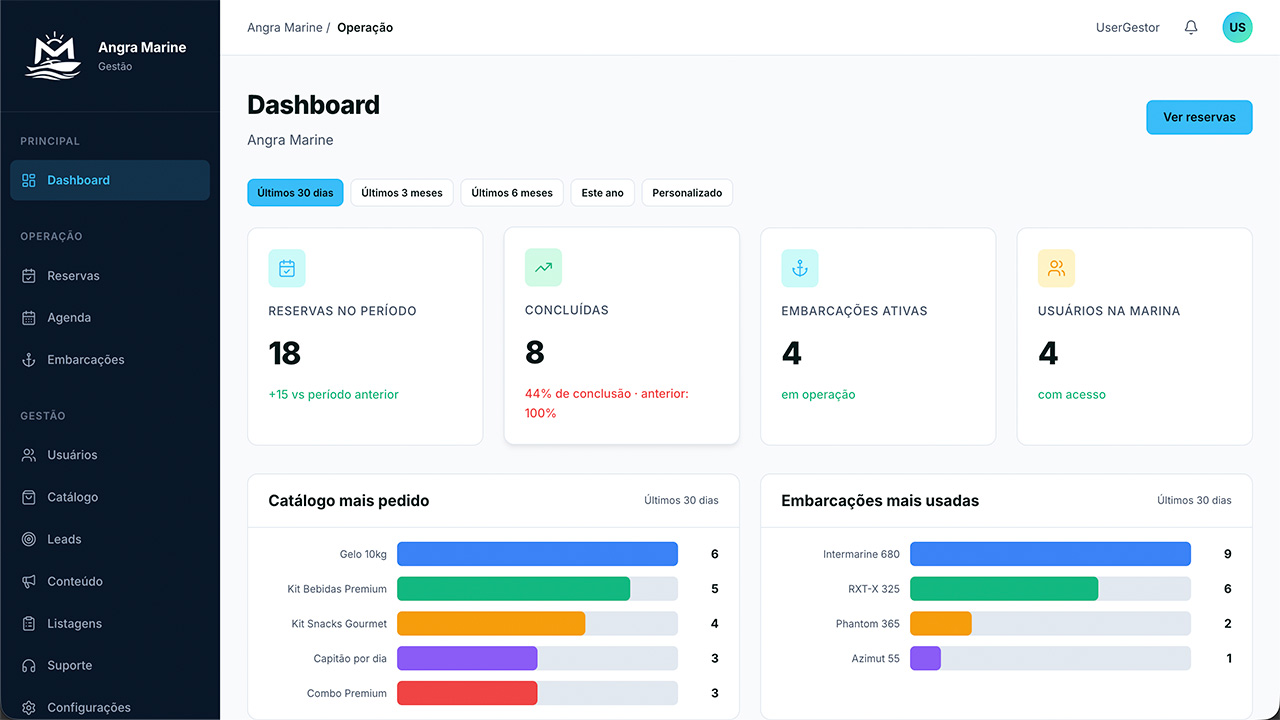Open the US user avatar

click(1237, 28)
